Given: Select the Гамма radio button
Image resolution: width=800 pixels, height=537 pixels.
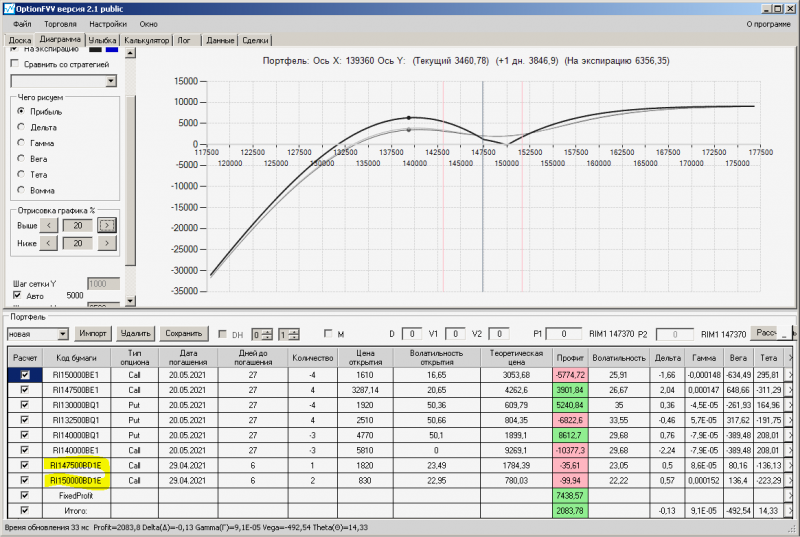Looking at the screenshot, I should 21,143.
